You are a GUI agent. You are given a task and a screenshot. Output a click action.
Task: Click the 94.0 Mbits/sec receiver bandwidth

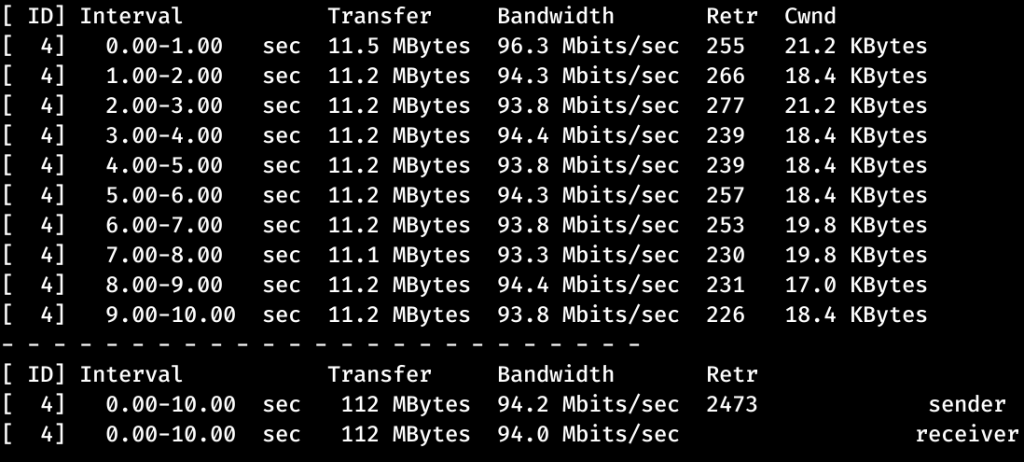pyautogui.click(x=588, y=435)
